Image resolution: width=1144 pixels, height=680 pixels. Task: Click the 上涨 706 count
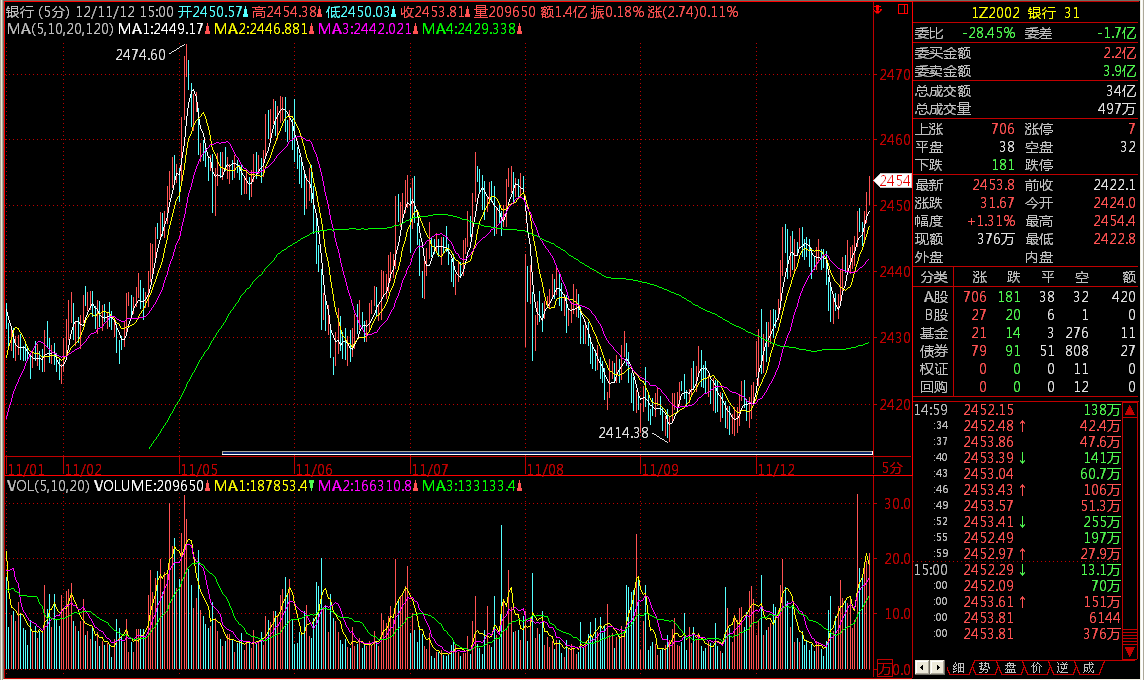pos(1002,129)
